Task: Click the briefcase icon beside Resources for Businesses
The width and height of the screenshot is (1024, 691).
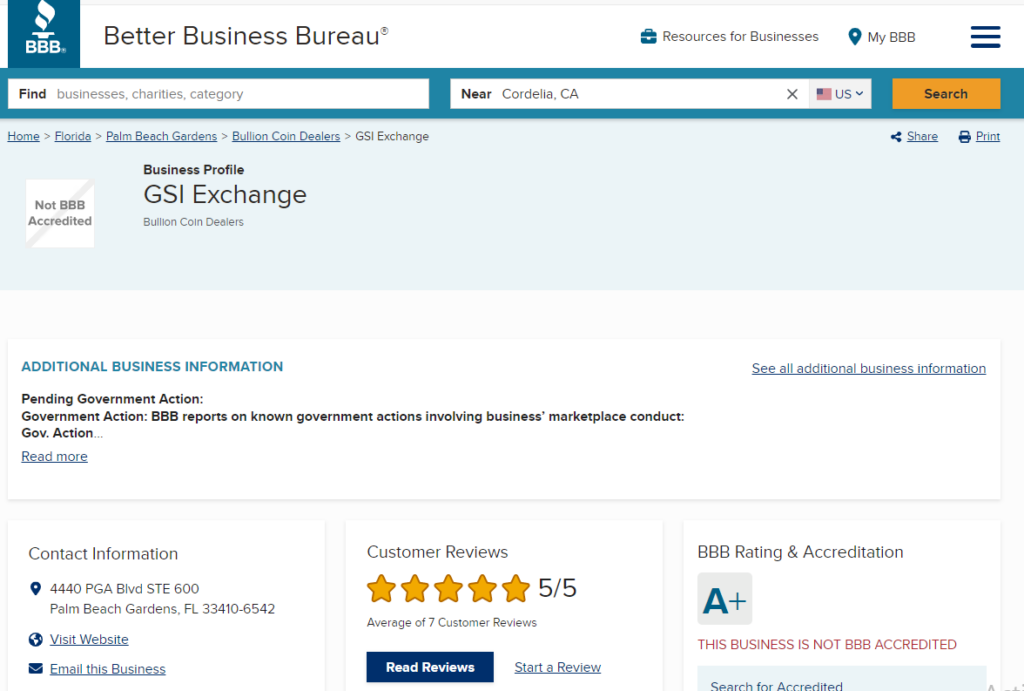Action: coord(648,37)
